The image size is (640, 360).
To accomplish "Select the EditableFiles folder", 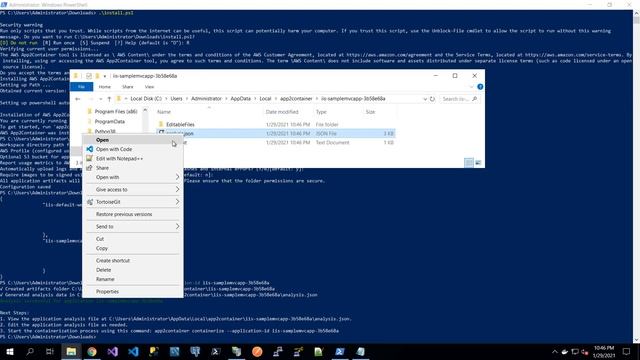I will pos(180,124).
